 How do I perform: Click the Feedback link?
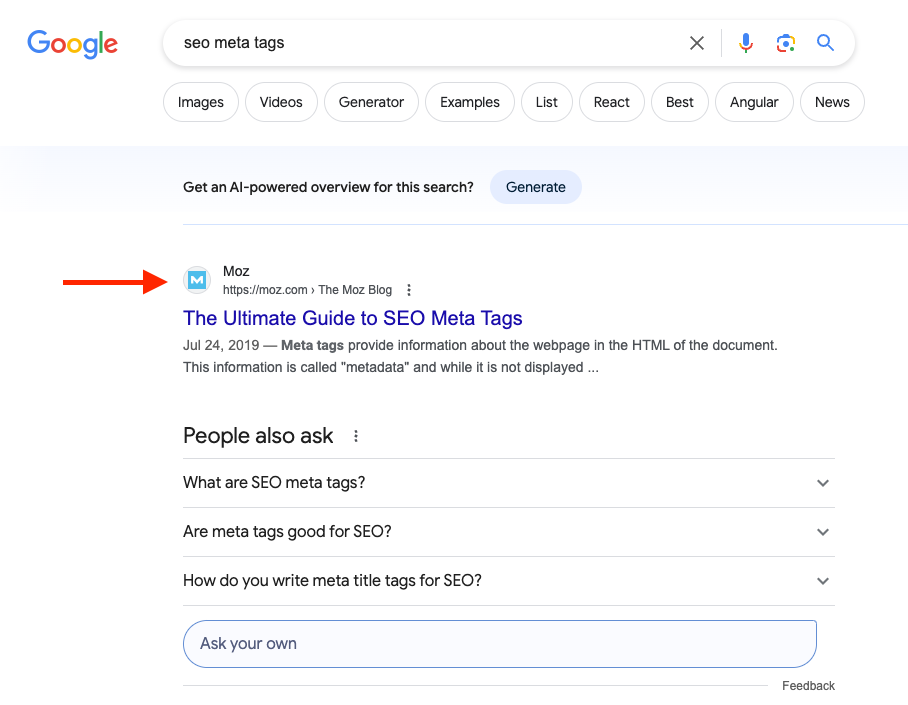[x=808, y=686]
